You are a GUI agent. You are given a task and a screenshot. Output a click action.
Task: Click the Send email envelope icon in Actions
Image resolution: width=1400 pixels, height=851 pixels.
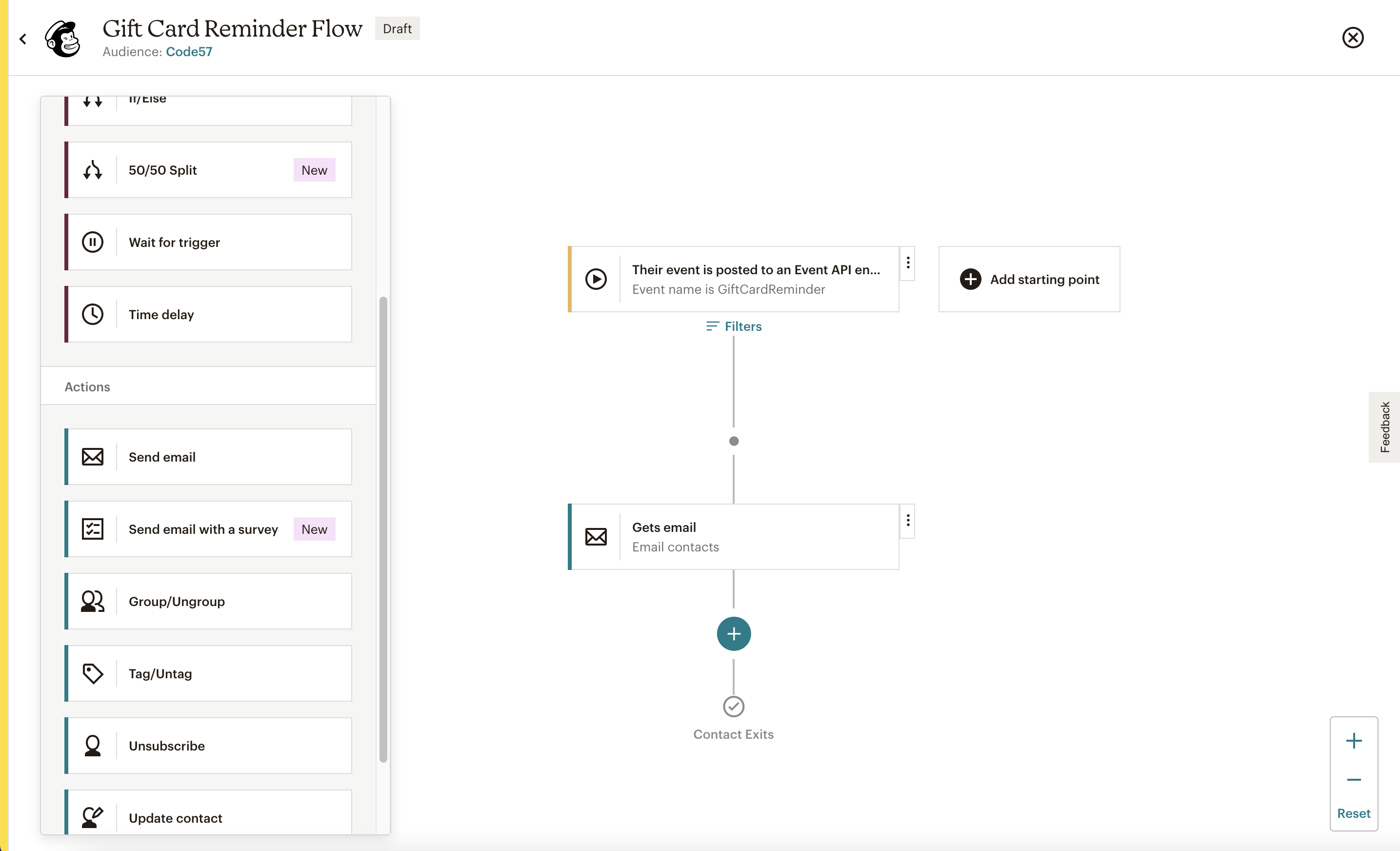[x=92, y=457]
